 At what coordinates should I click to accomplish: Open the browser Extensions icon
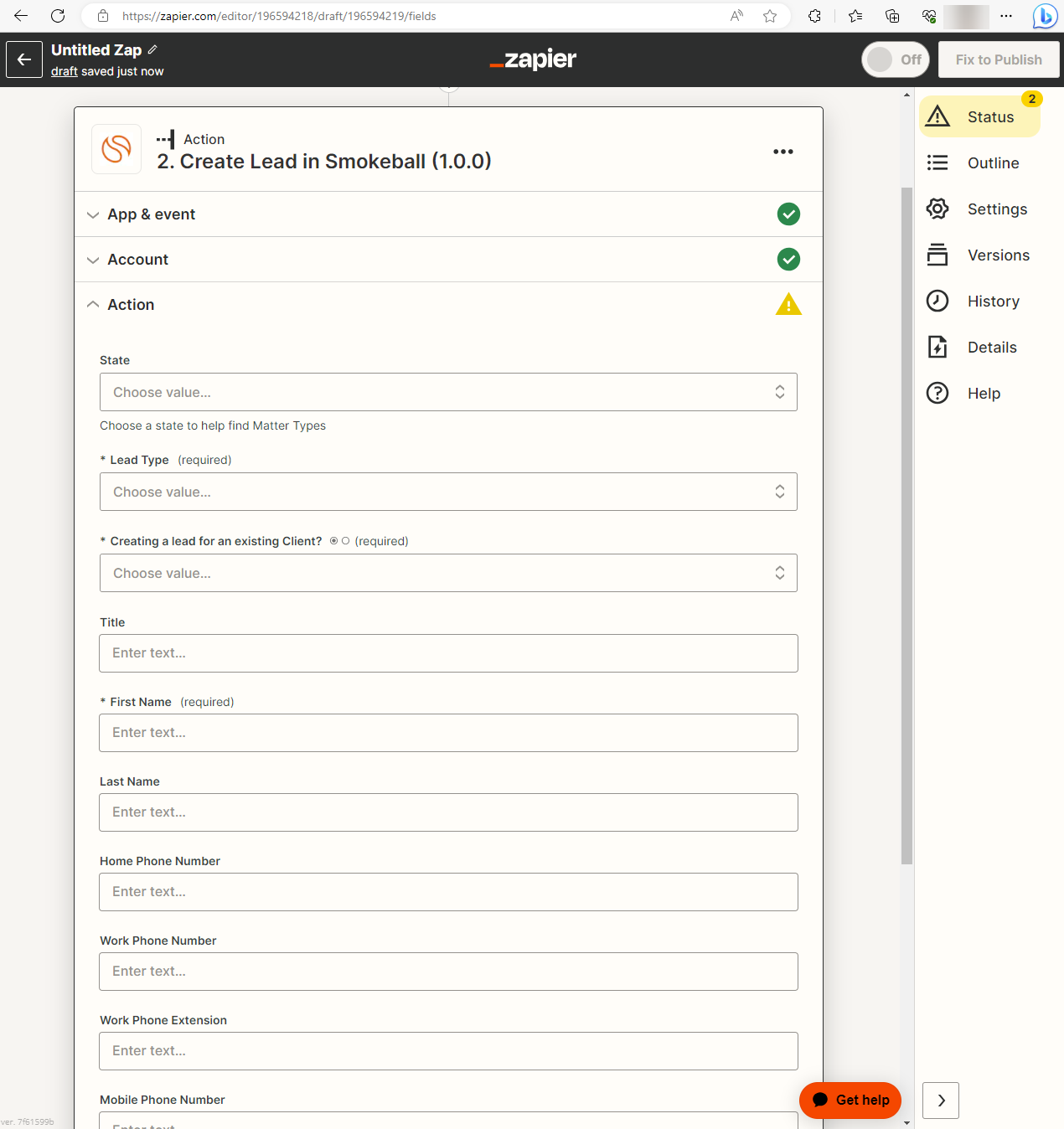pyautogui.click(x=814, y=16)
